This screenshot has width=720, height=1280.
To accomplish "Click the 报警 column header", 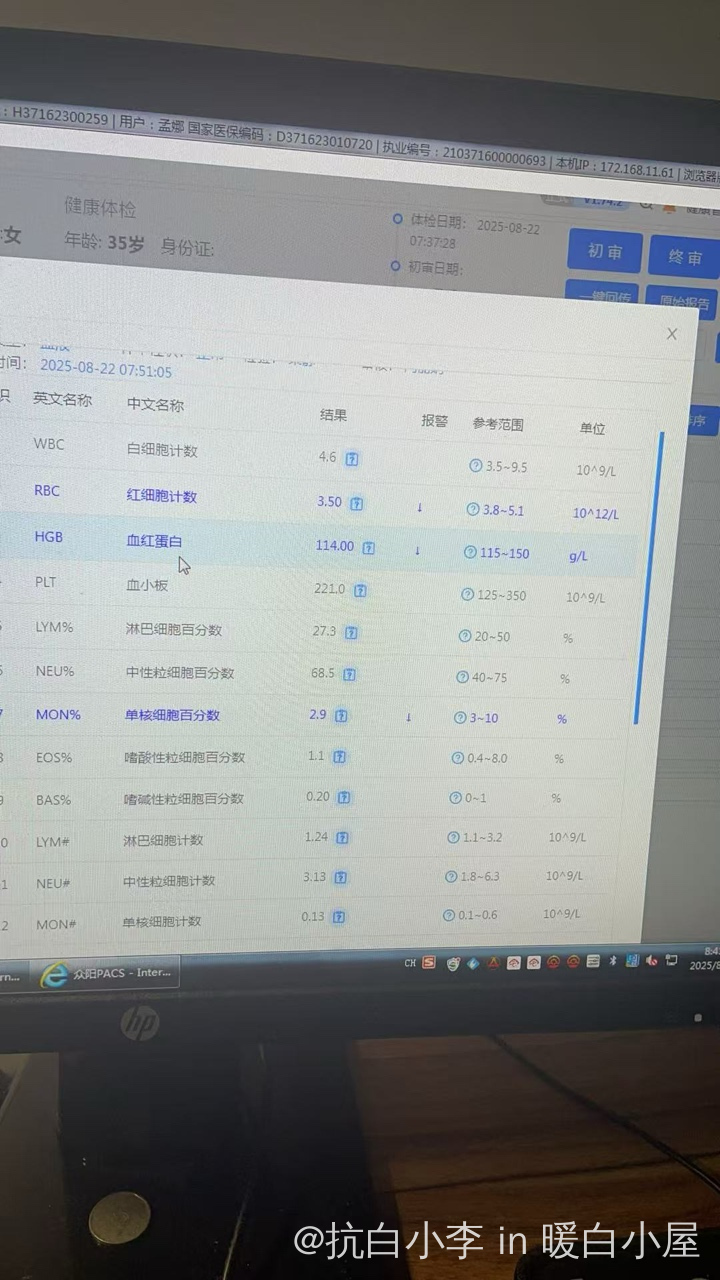I will coord(435,421).
